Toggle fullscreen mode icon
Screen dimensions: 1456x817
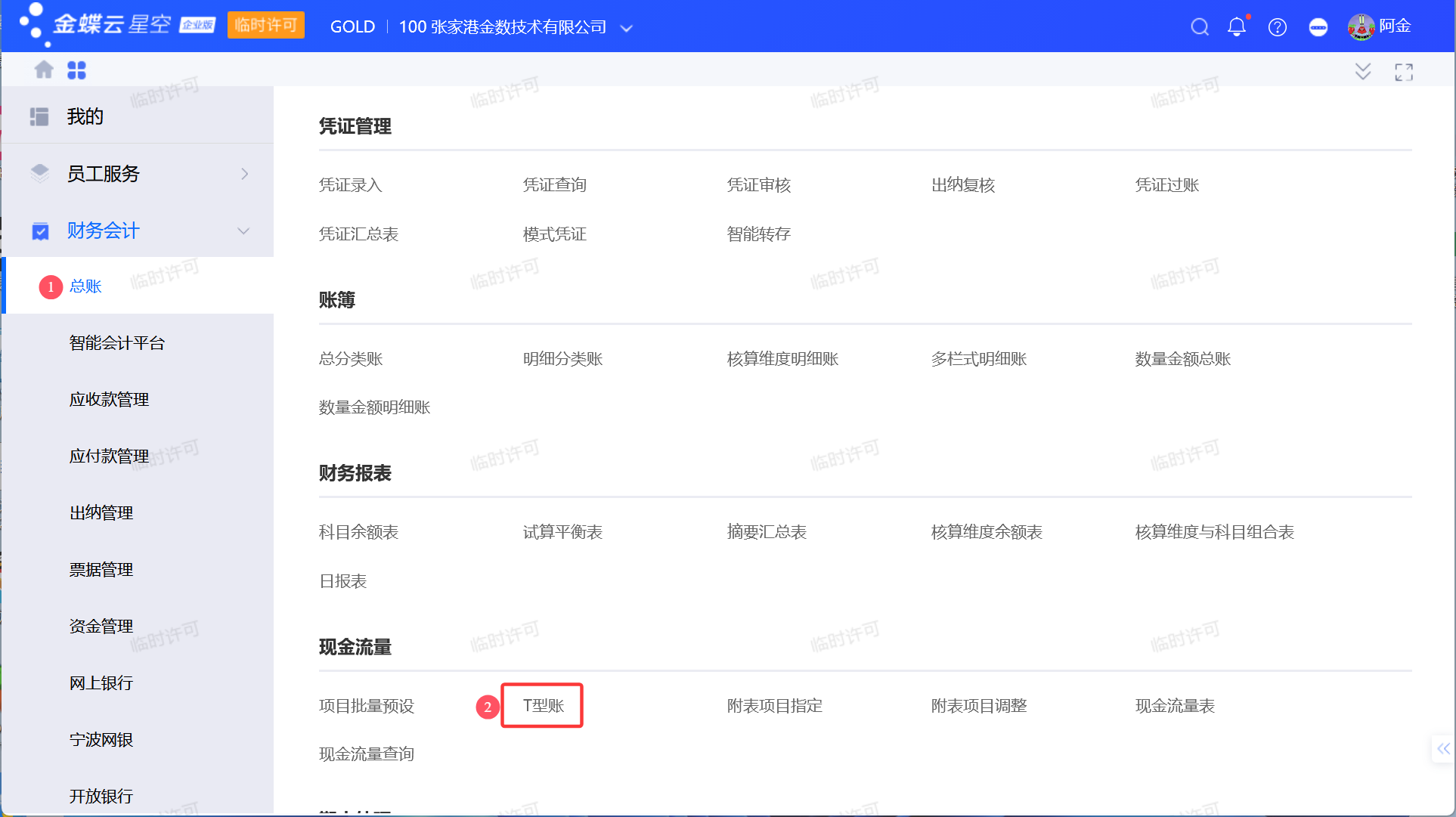click(1403, 72)
